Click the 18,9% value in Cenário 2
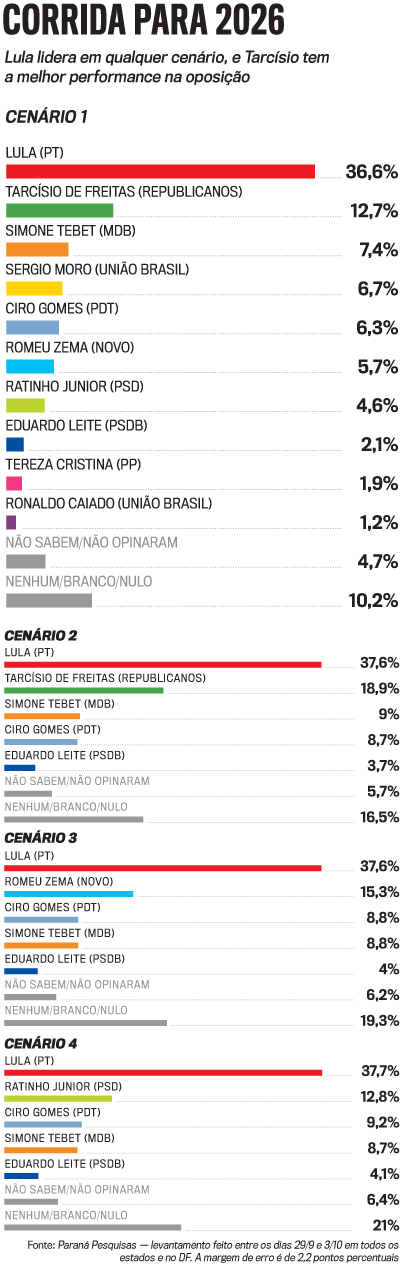This screenshot has width=400, height=1267. pos(380,688)
